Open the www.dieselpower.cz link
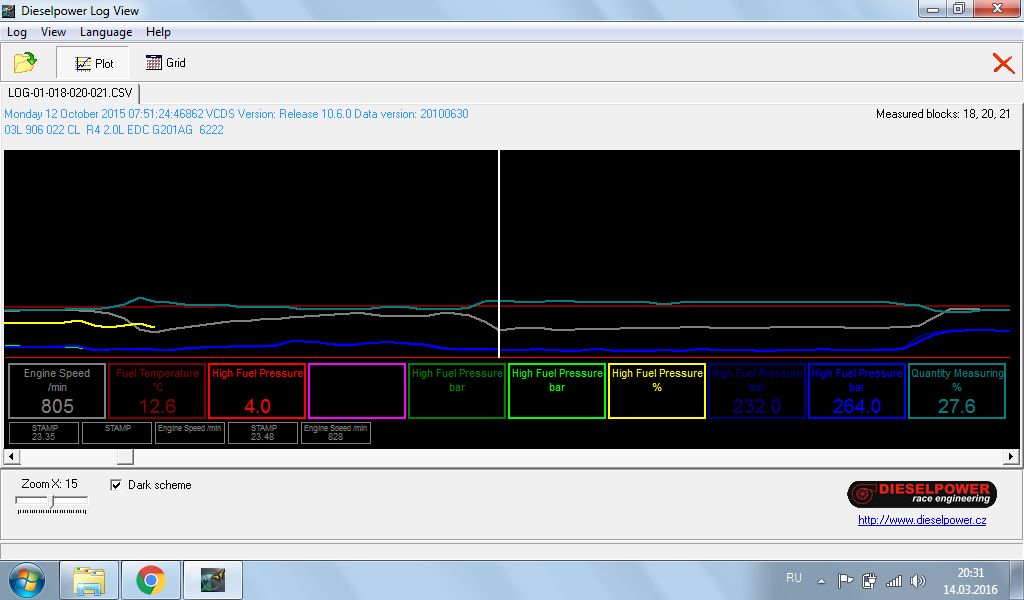The height and width of the screenshot is (600, 1024). [x=922, y=520]
